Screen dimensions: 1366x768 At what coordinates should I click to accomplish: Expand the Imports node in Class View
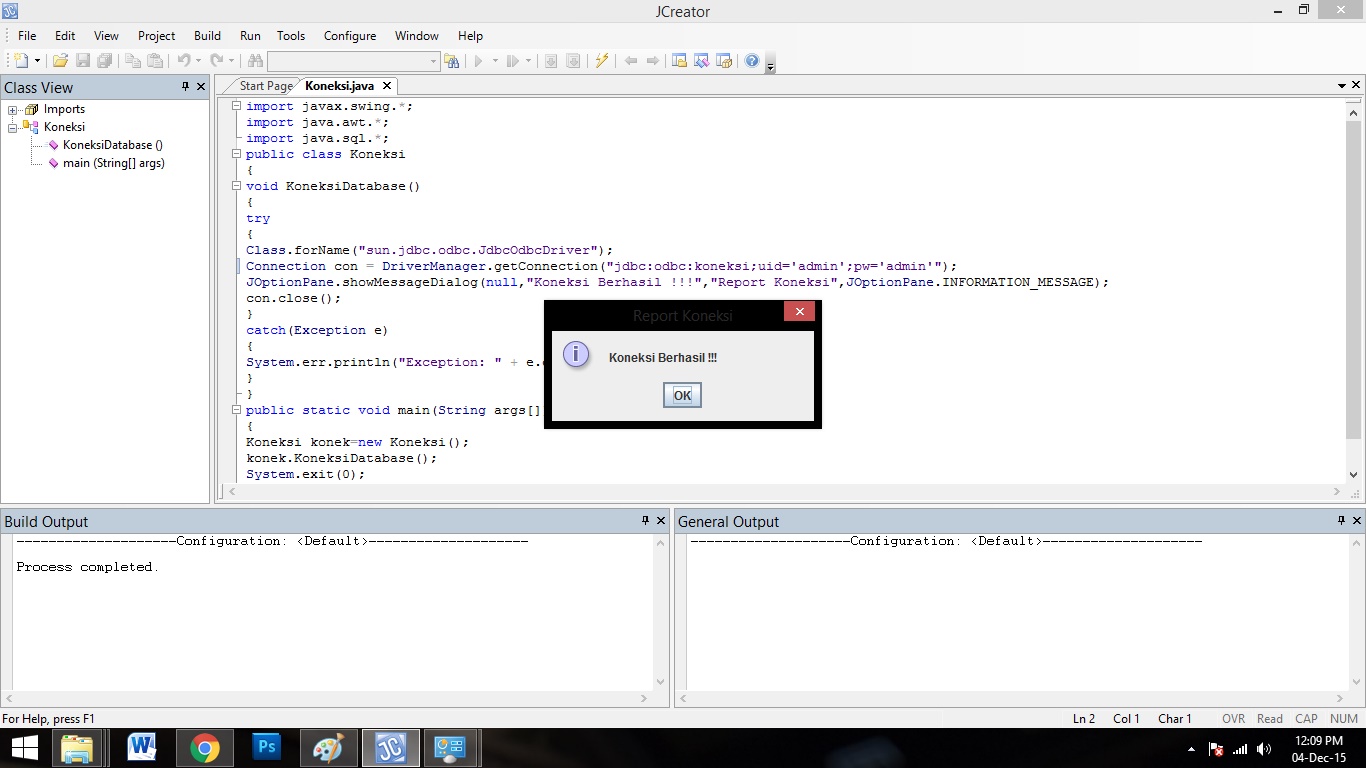click(13, 109)
